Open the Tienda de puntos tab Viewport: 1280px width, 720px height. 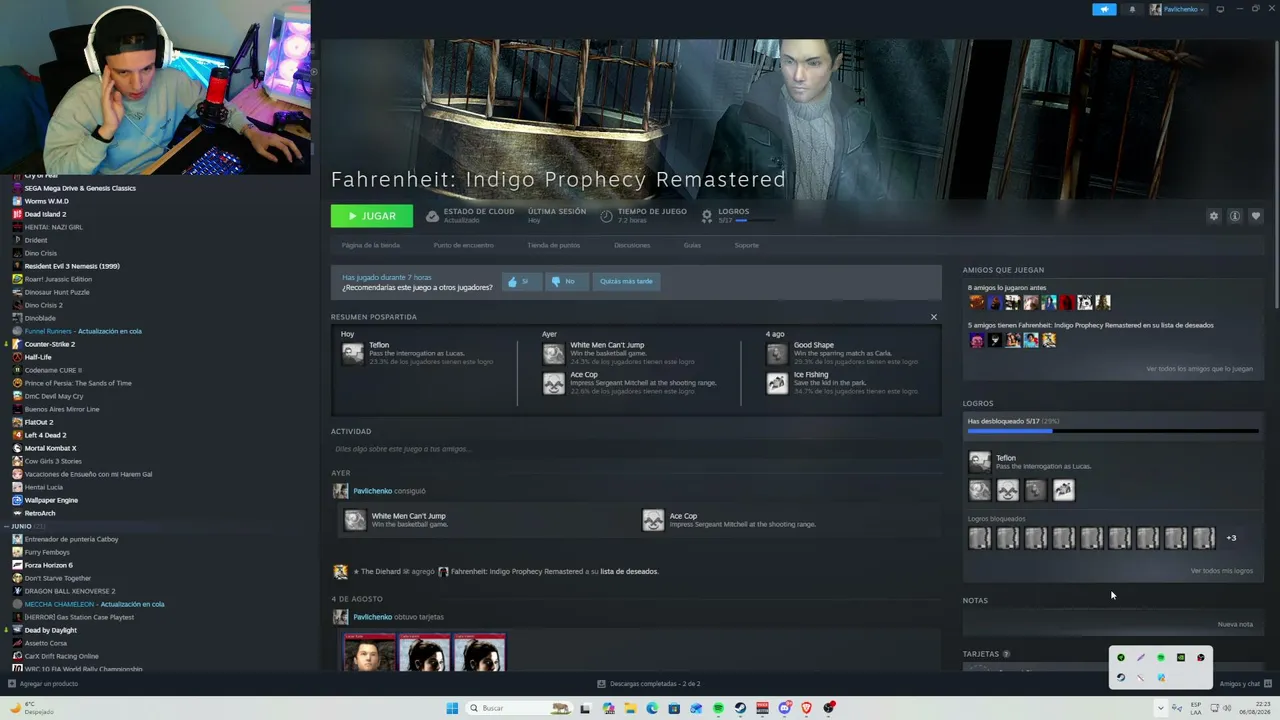point(553,245)
